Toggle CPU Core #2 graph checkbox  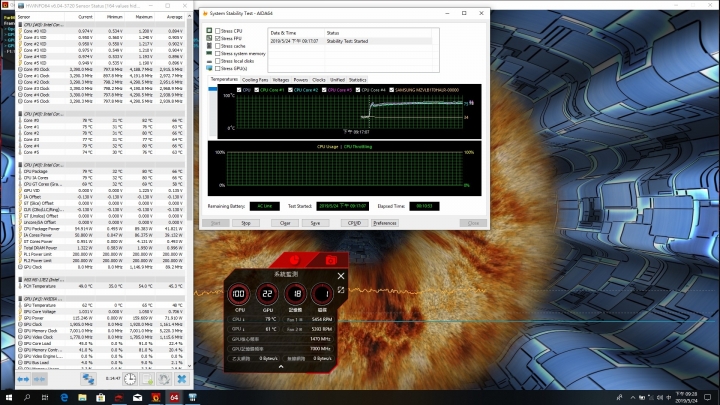click(x=290, y=90)
